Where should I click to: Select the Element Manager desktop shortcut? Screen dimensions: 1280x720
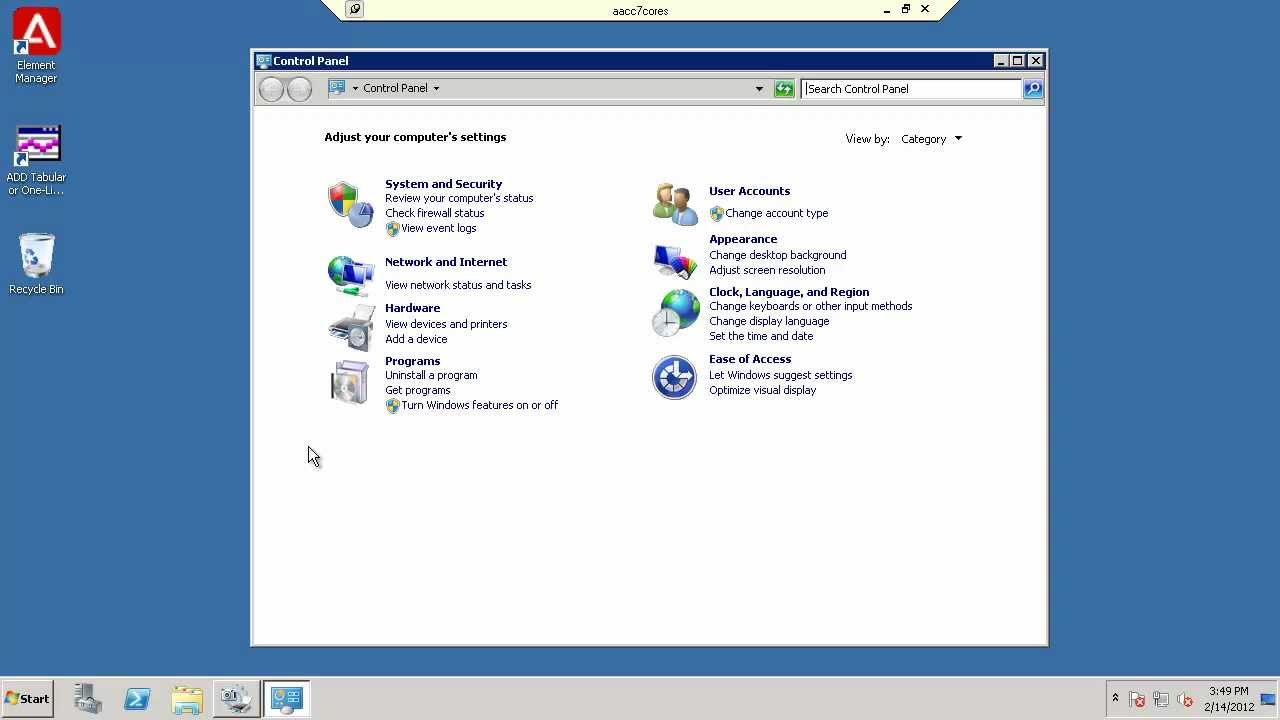pos(36,46)
